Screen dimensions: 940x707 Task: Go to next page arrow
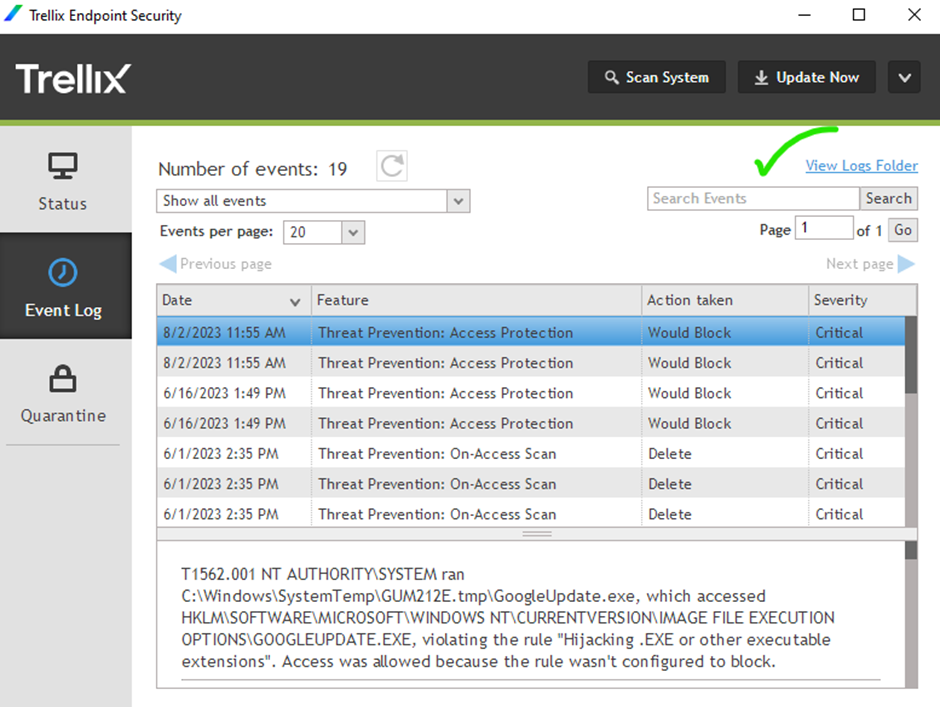pos(905,264)
